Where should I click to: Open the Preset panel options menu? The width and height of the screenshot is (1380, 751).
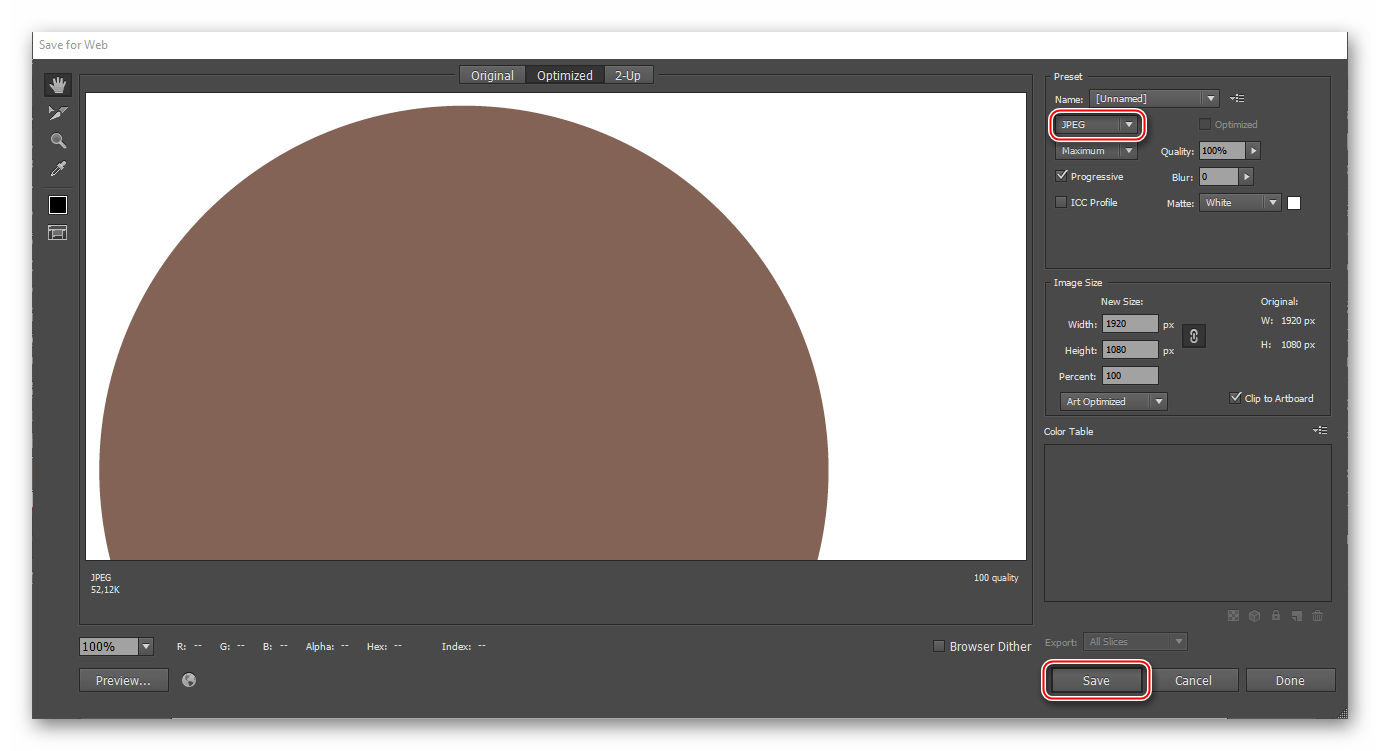1238,98
